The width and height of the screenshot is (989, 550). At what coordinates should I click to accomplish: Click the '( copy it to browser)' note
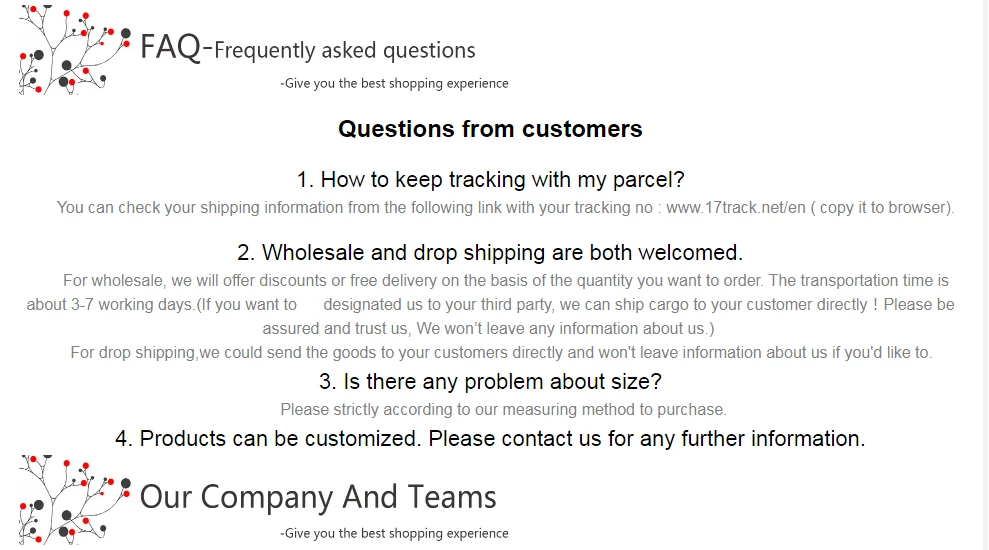[882, 208]
